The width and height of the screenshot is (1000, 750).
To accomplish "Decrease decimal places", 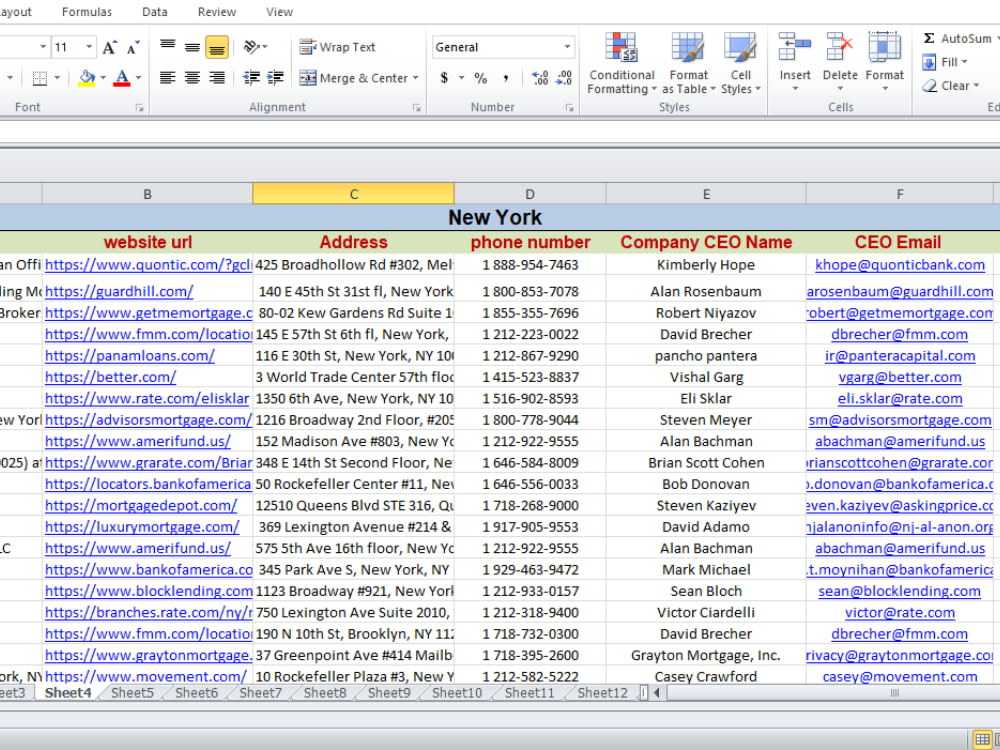I will pyautogui.click(x=564, y=78).
